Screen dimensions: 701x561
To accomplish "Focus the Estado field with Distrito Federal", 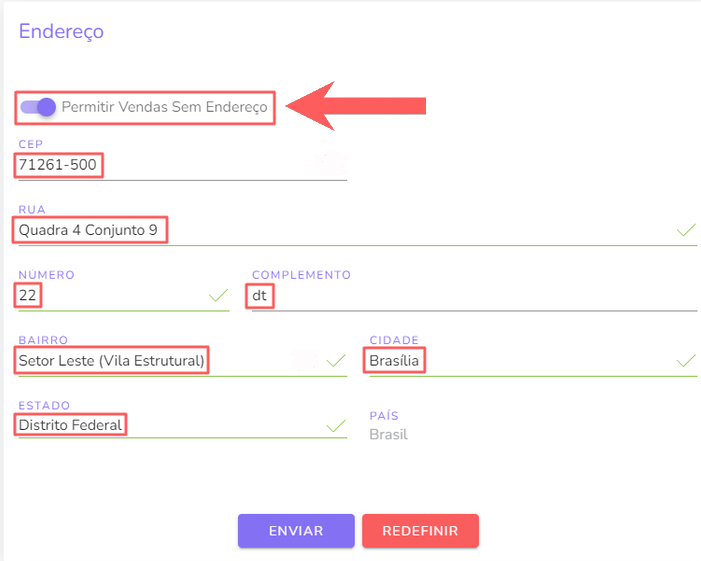I will point(182,426).
